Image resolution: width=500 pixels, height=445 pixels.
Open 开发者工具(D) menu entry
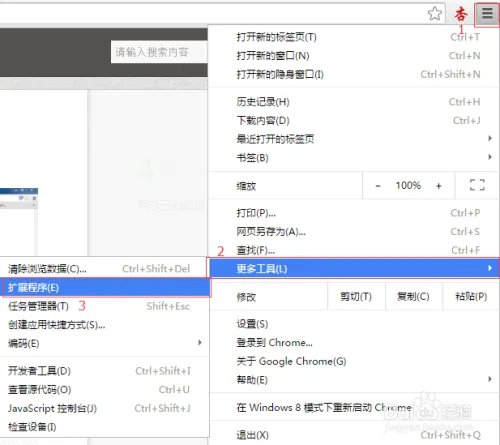tap(104, 371)
